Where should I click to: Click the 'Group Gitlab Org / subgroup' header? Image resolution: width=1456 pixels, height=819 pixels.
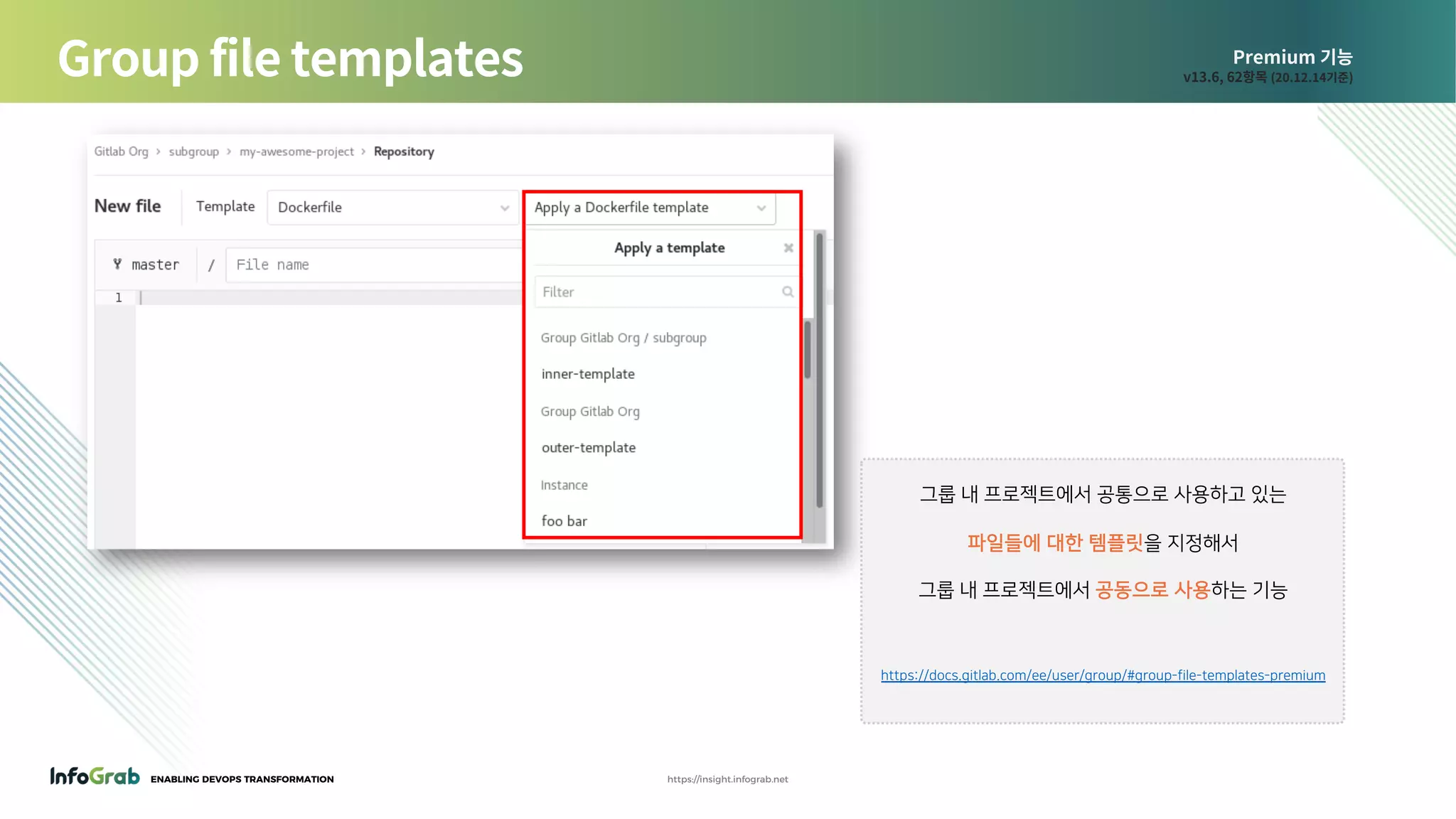623,338
